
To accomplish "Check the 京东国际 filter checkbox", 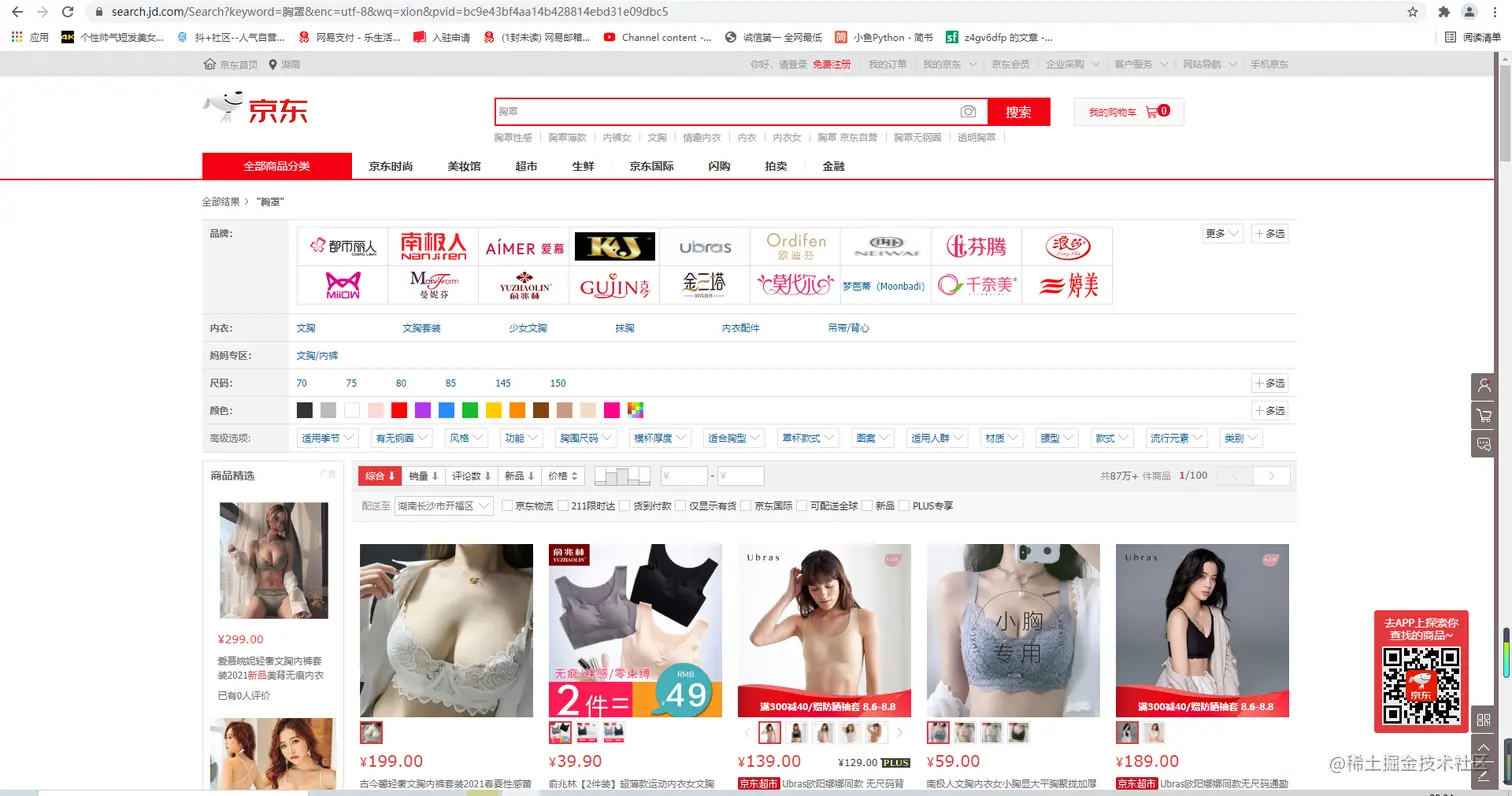I will coord(746,506).
